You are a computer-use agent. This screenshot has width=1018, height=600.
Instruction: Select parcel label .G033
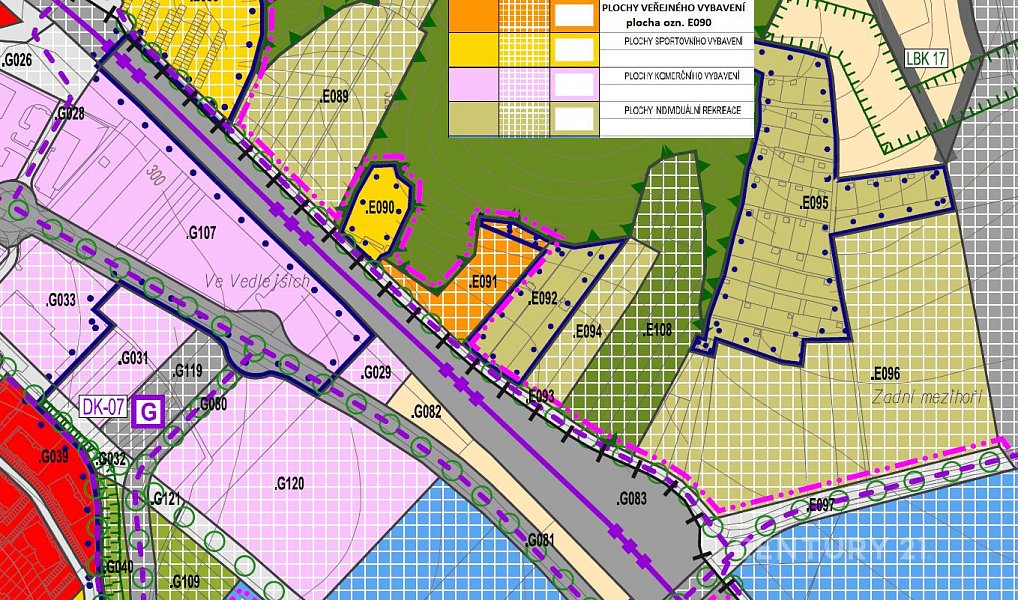pyautogui.click(x=61, y=301)
